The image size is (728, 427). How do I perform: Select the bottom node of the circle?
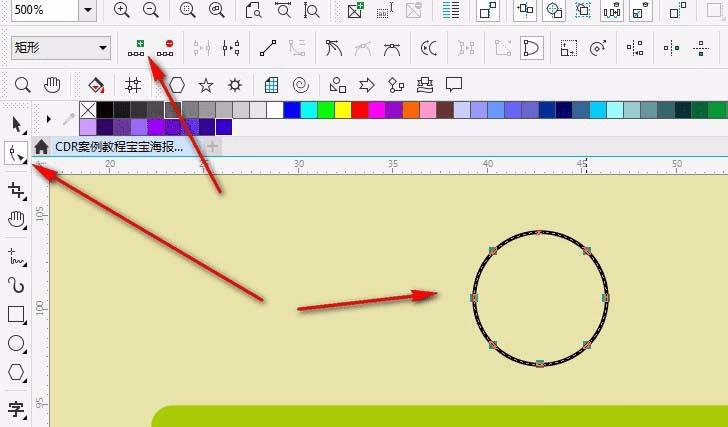point(540,363)
